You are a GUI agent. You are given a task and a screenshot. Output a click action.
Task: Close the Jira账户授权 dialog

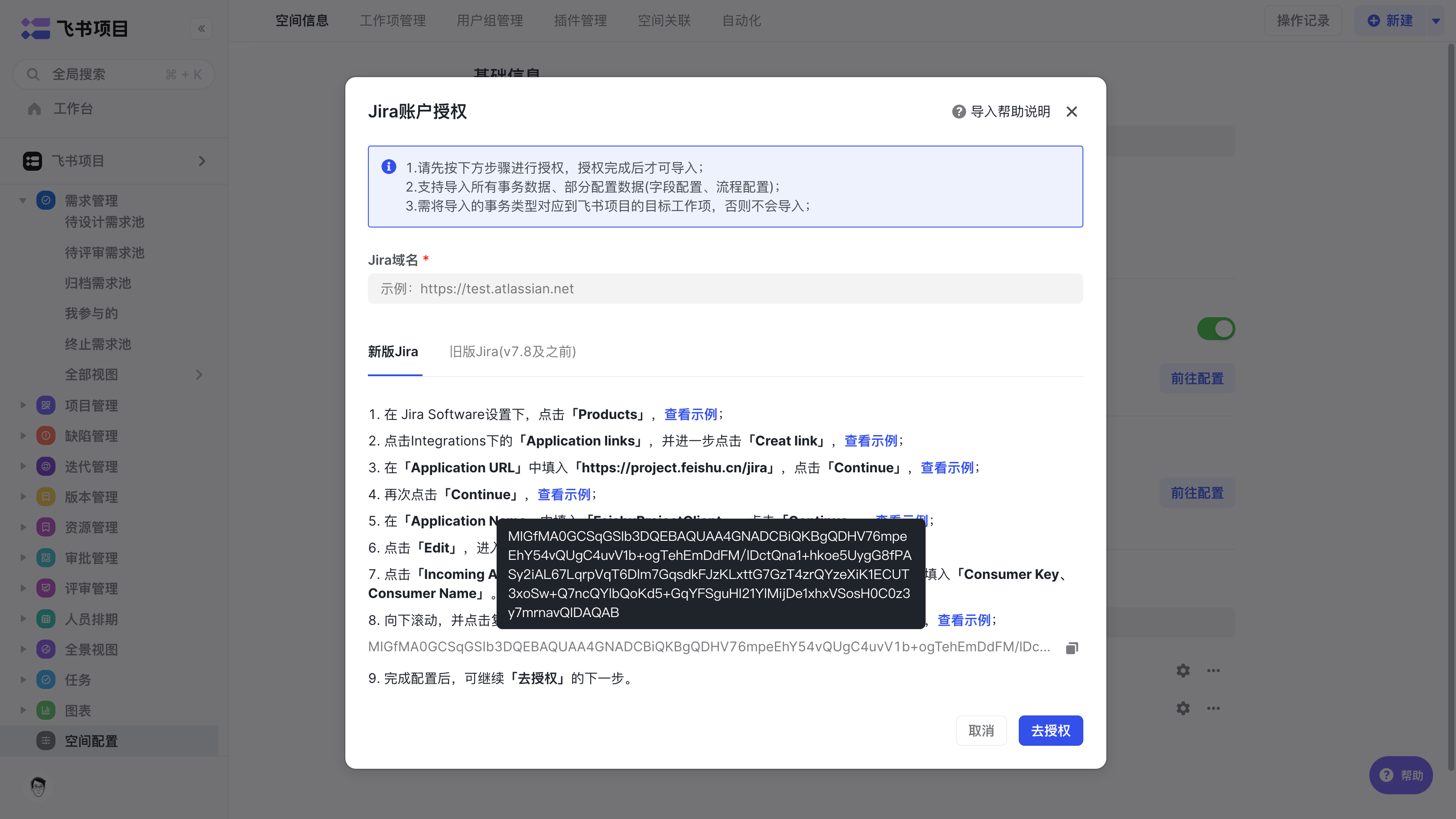pos(1072,111)
